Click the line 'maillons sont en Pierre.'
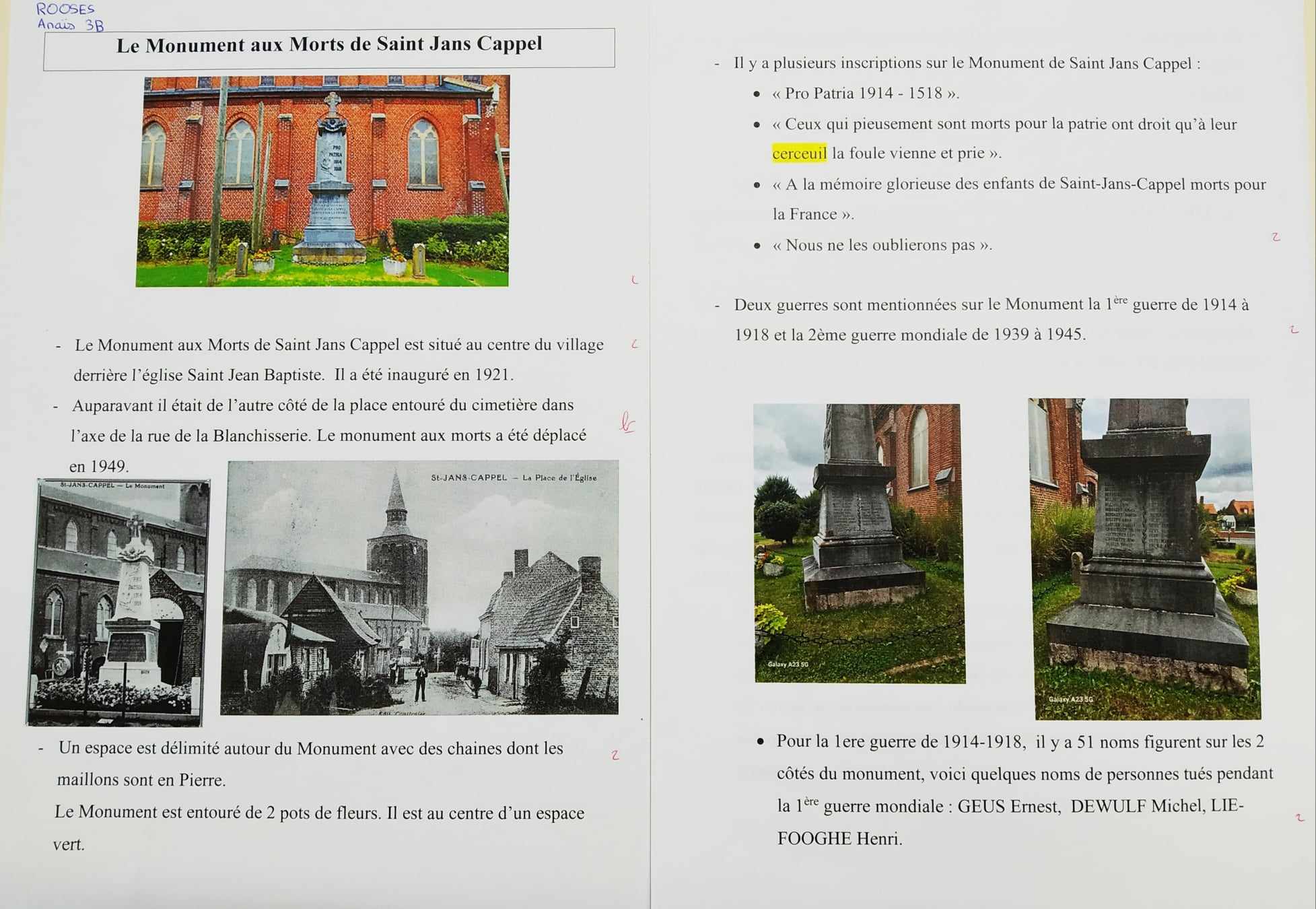 141,780
